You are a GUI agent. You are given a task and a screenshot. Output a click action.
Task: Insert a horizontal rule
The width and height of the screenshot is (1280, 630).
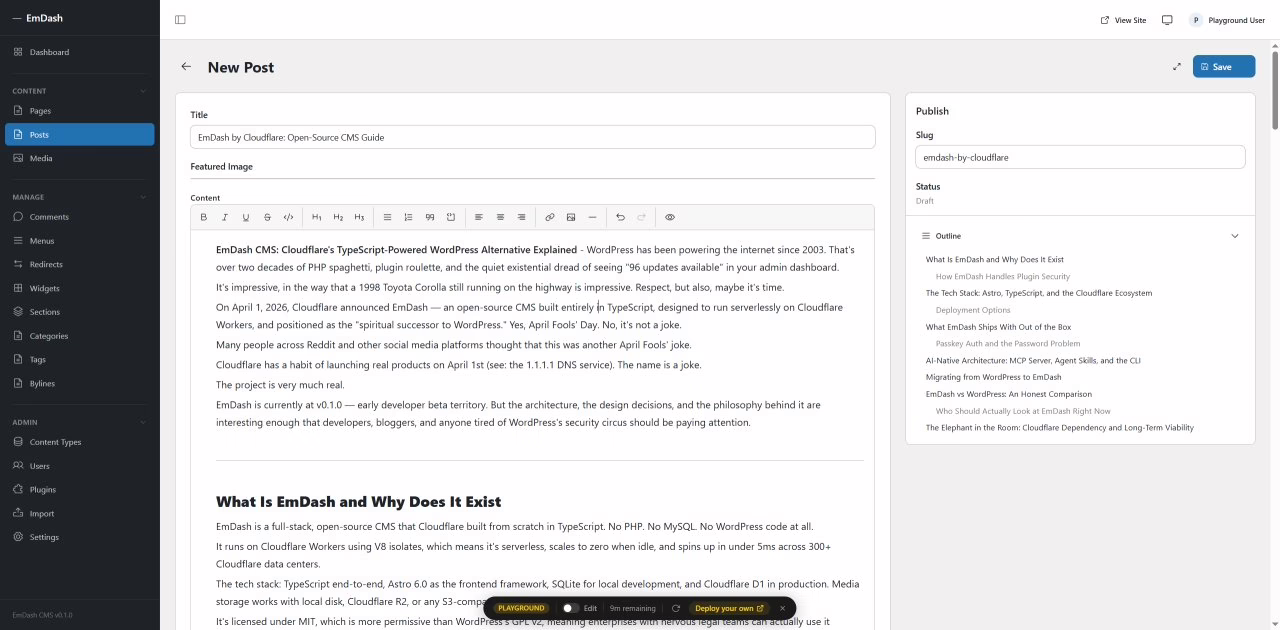pyautogui.click(x=592, y=217)
